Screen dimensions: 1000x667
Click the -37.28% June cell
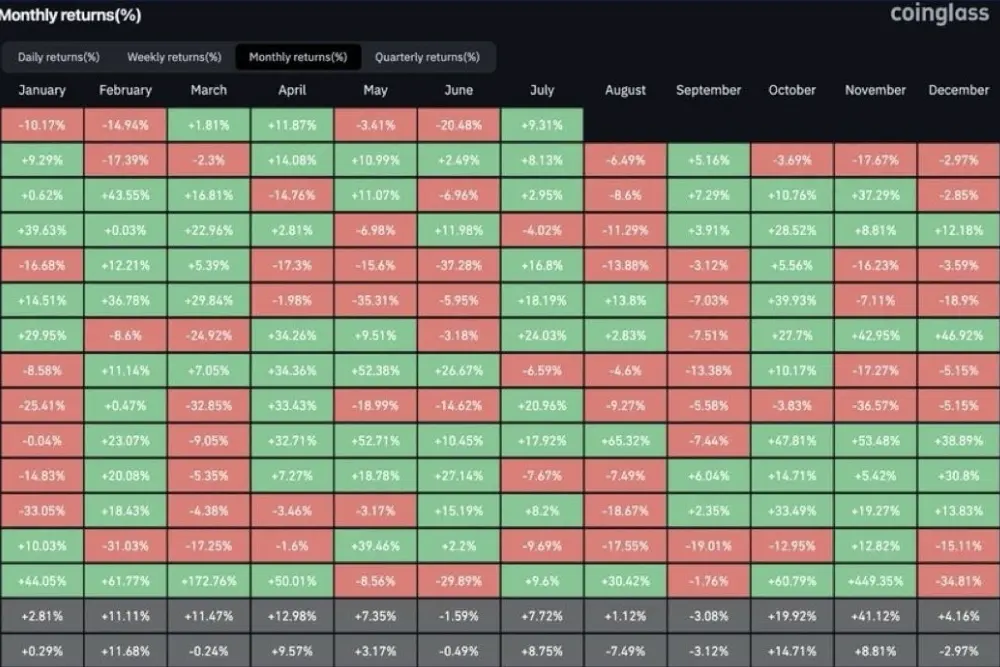pyautogui.click(x=459, y=265)
